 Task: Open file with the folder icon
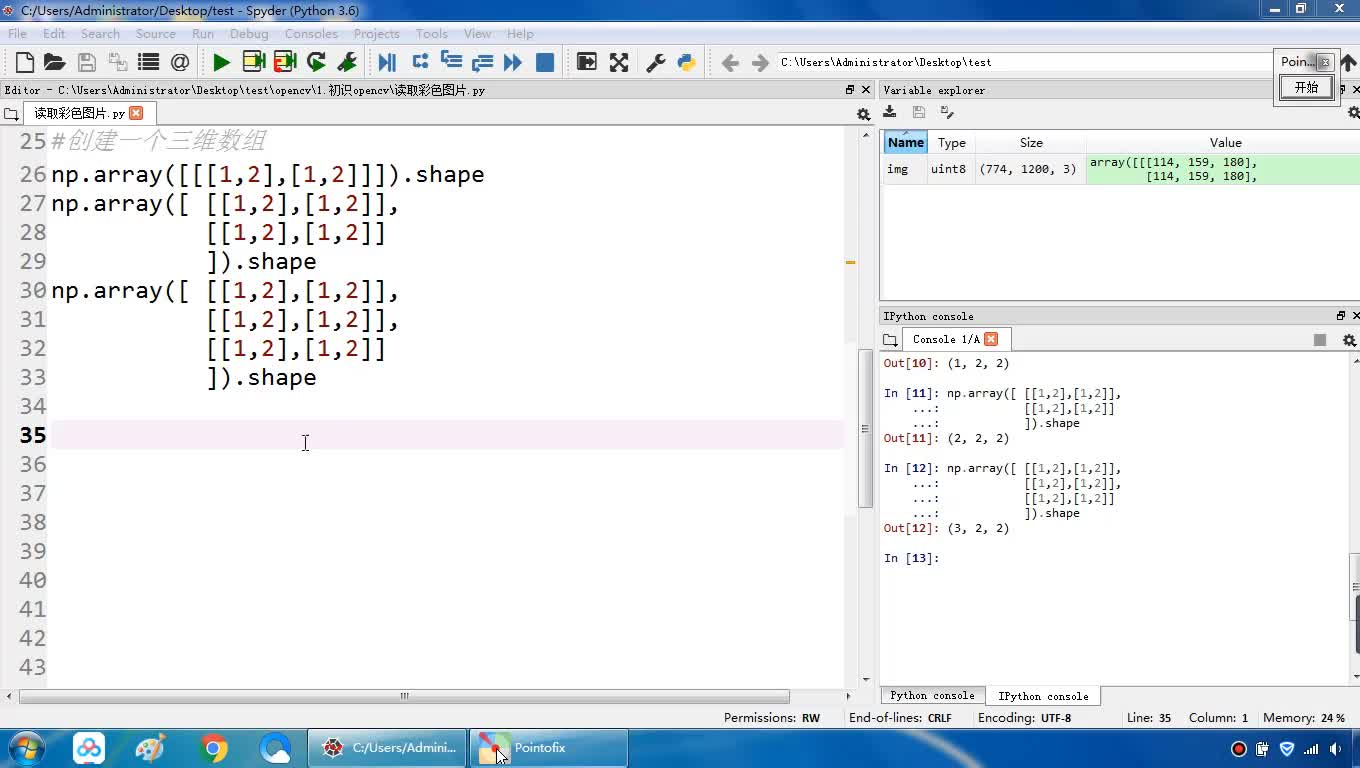55,62
